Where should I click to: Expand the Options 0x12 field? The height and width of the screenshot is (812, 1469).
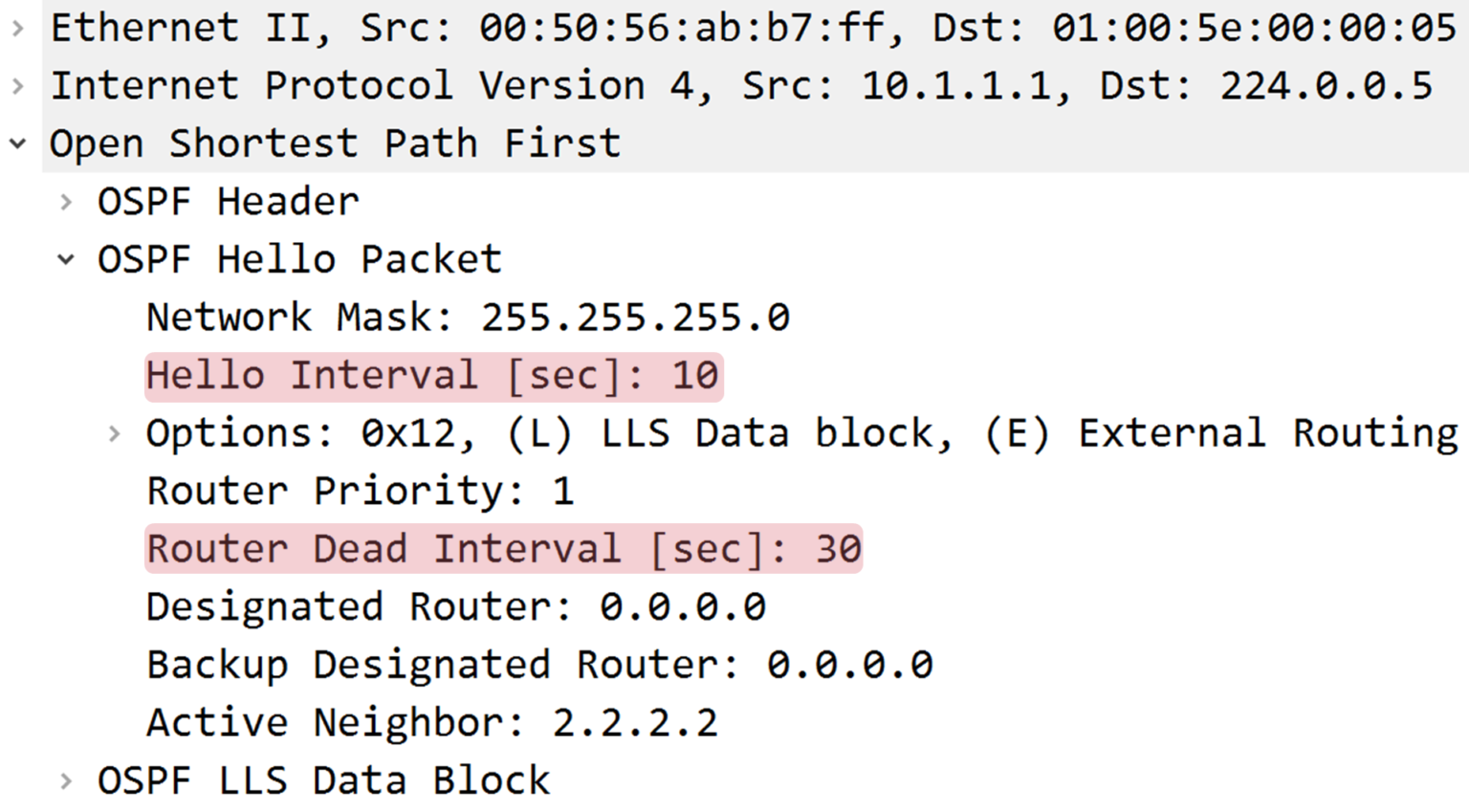[114, 432]
